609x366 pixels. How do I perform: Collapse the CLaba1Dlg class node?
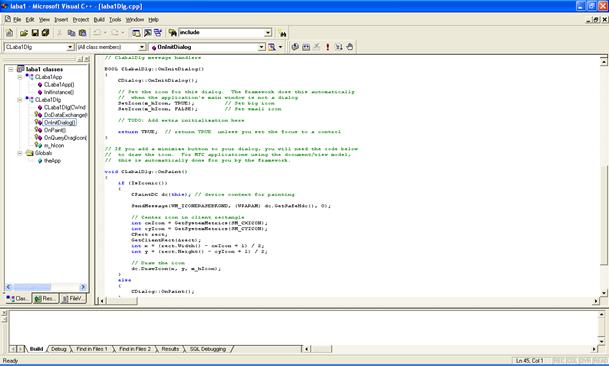(19, 100)
